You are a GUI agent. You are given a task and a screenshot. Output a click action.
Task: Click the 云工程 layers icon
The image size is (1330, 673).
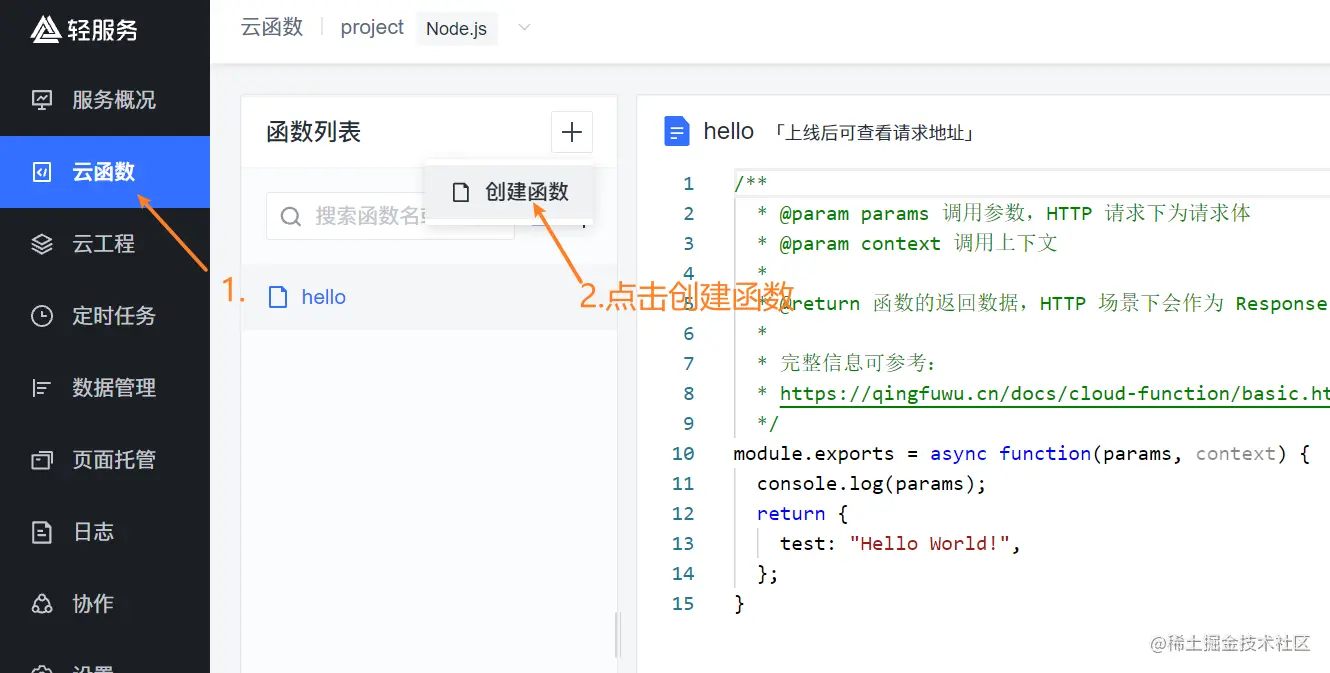42,244
